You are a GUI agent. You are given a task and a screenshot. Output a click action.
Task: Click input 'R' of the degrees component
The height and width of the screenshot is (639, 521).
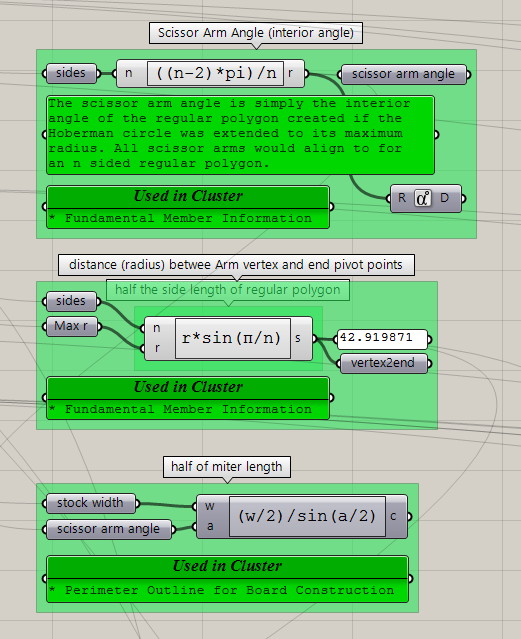pyautogui.click(x=402, y=198)
